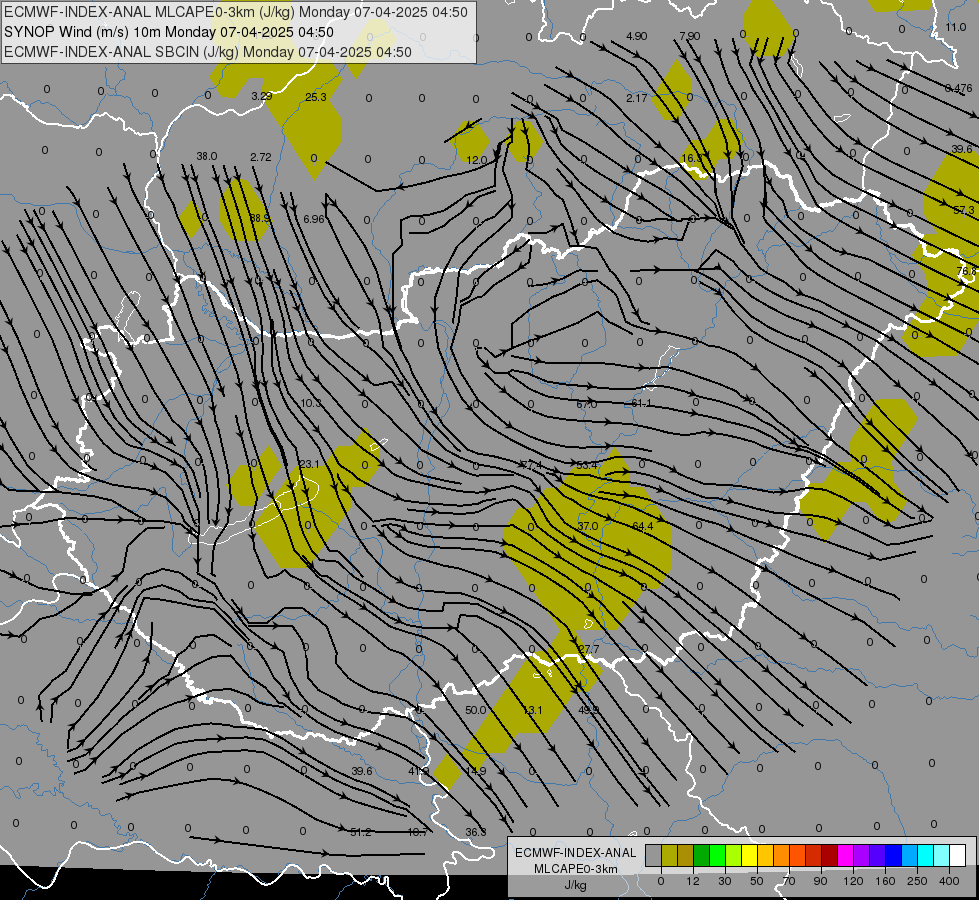Image resolution: width=979 pixels, height=900 pixels.
Task: Click the 23.1 map value
Action: [x=309, y=464]
